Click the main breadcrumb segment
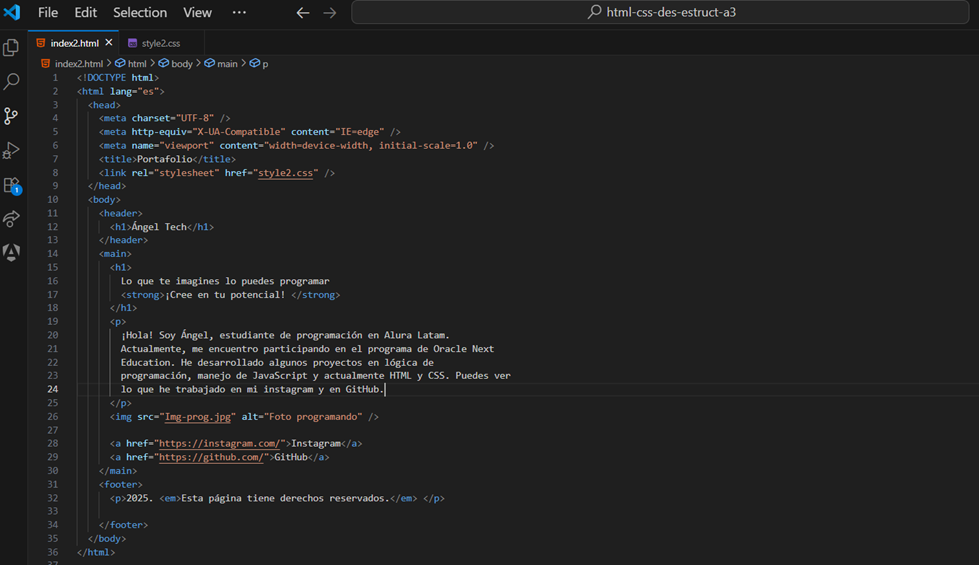Image resolution: width=979 pixels, height=565 pixels. point(221,64)
